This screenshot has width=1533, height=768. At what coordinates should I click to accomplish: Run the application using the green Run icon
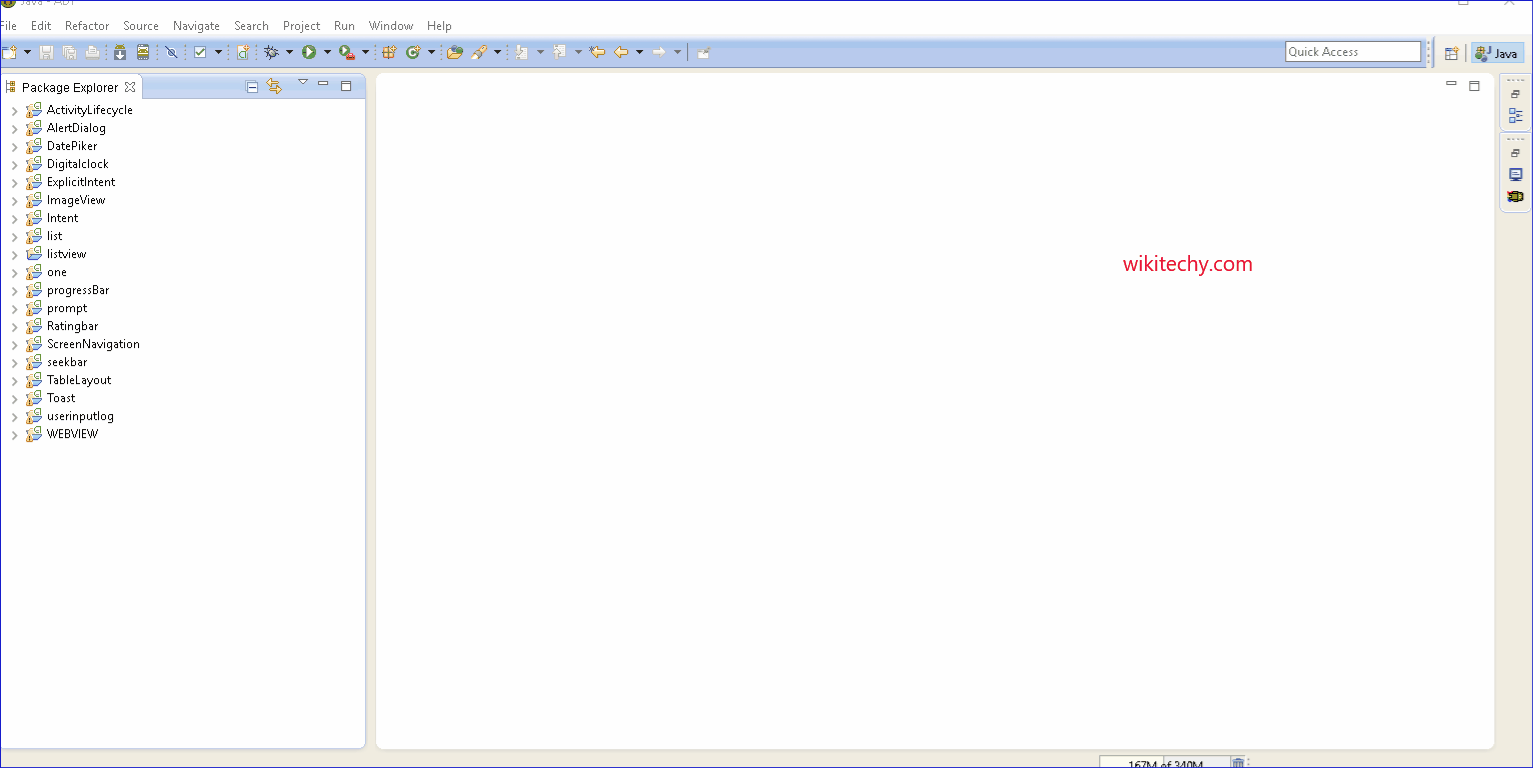point(308,52)
